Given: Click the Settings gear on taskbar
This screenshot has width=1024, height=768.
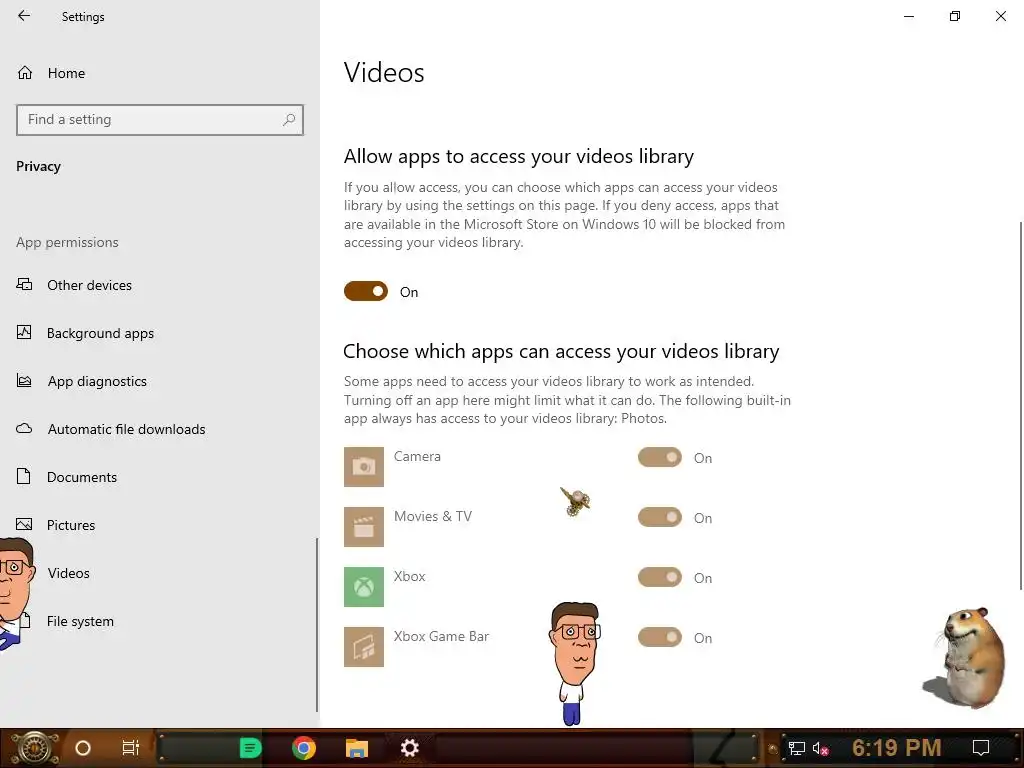Looking at the screenshot, I should click(409, 748).
